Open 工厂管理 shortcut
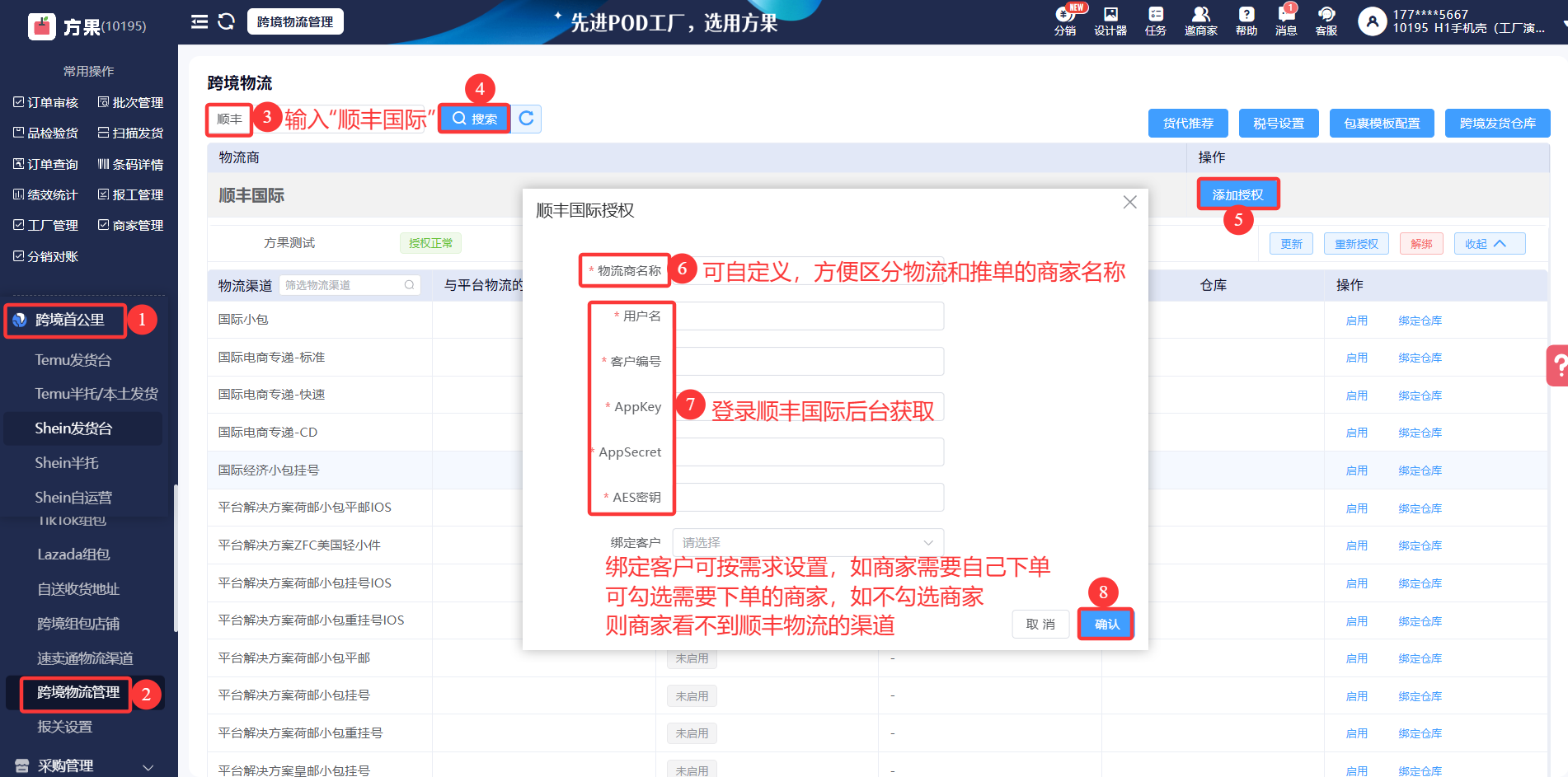 46,225
